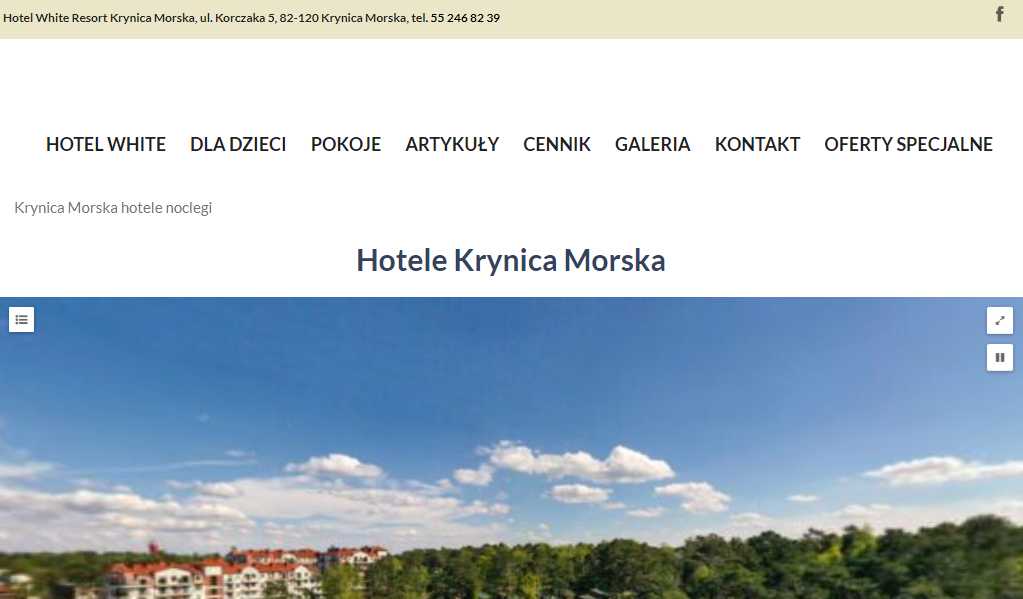Open the ARTYKUŁY section
1023x599 pixels.
click(x=452, y=144)
